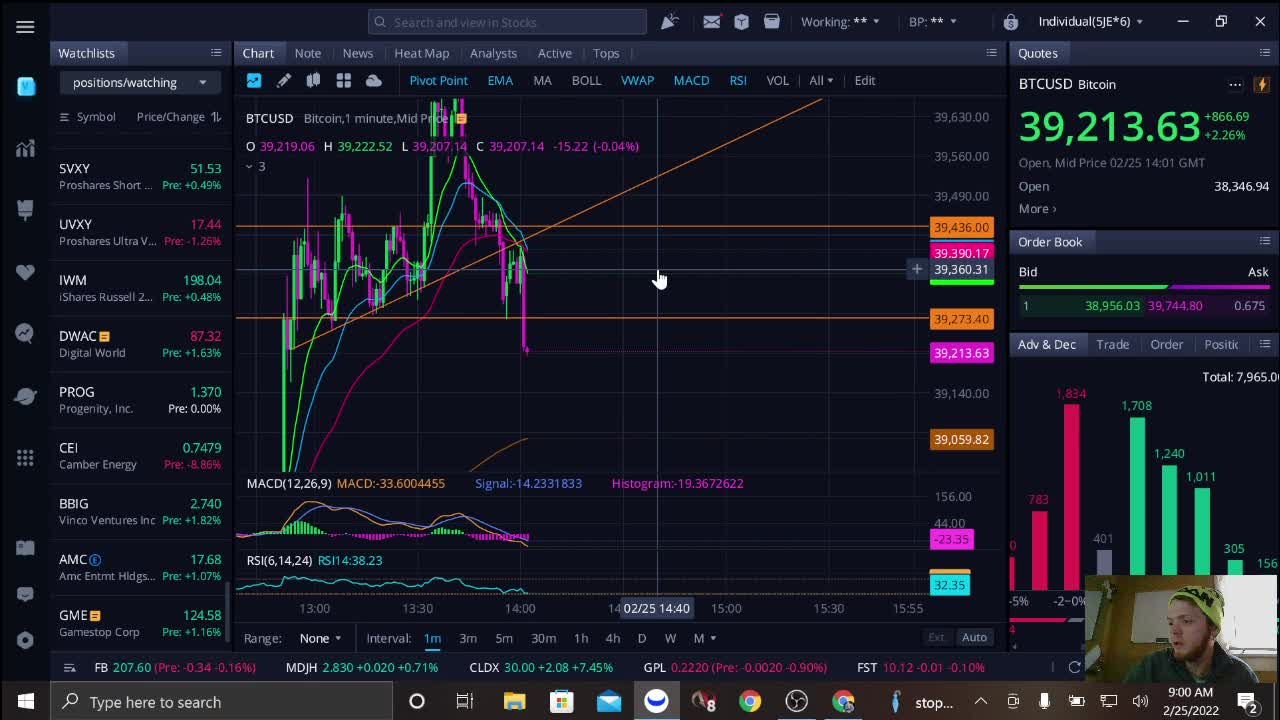Open the markets chart sidebar icon

[x=25, y=150]
